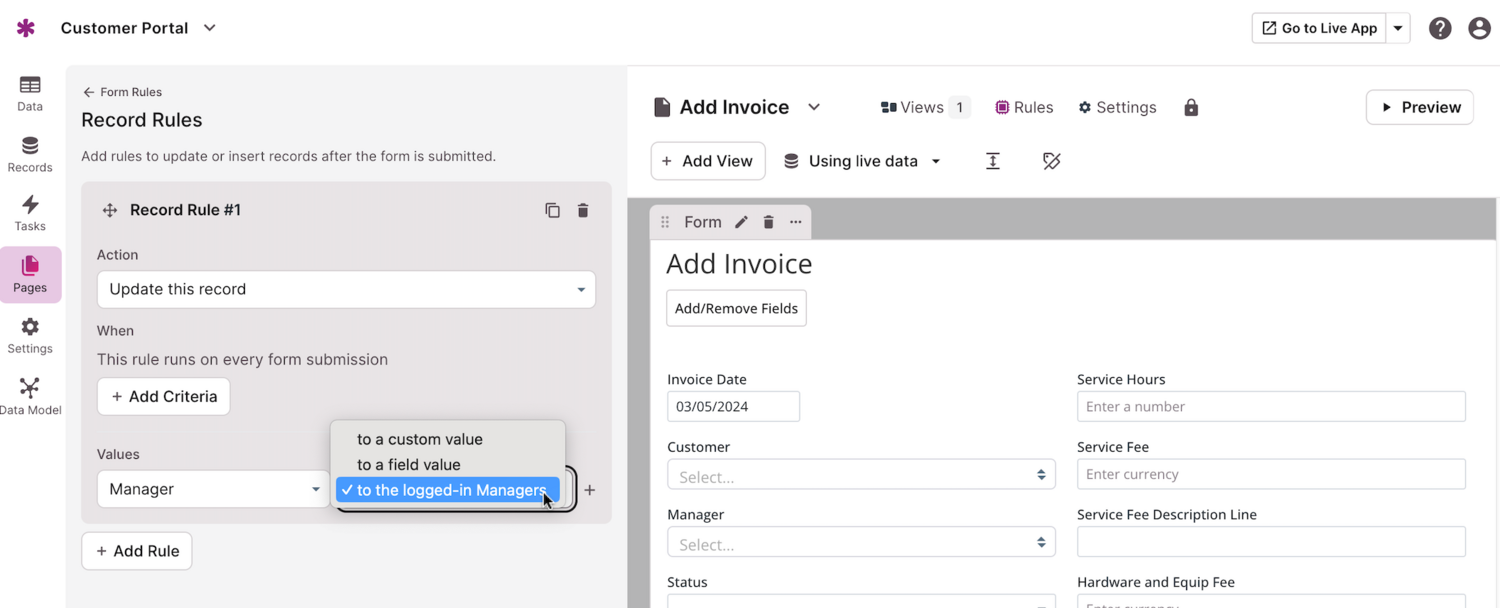1500x608 pixels.
Task: Open the help question mark icon
Action: tap(1439, 28)
